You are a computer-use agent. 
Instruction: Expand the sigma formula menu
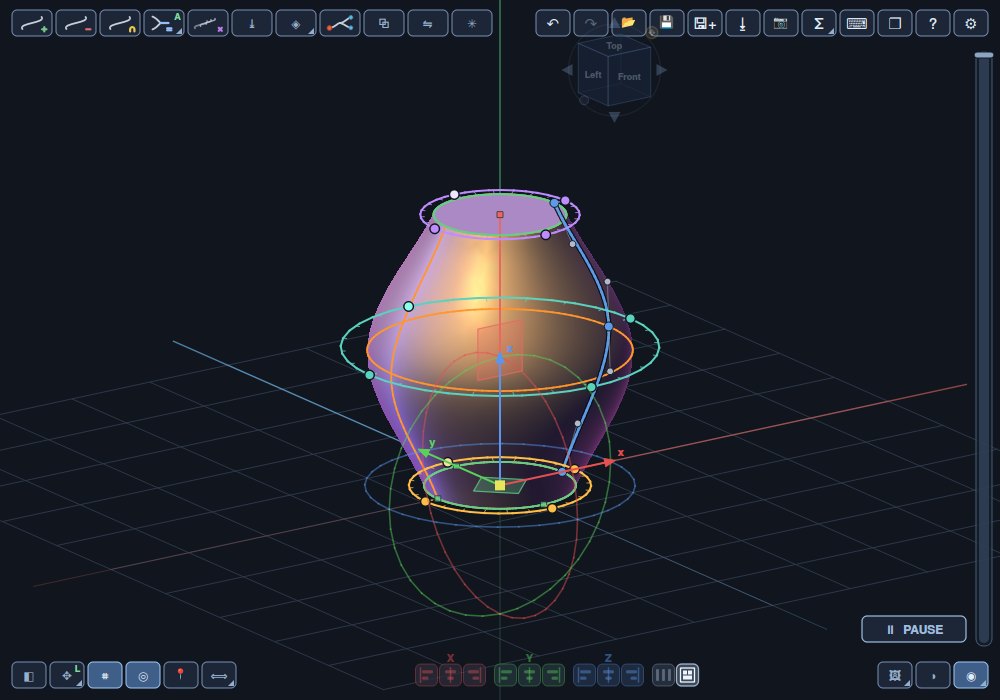tap(819, 24)
